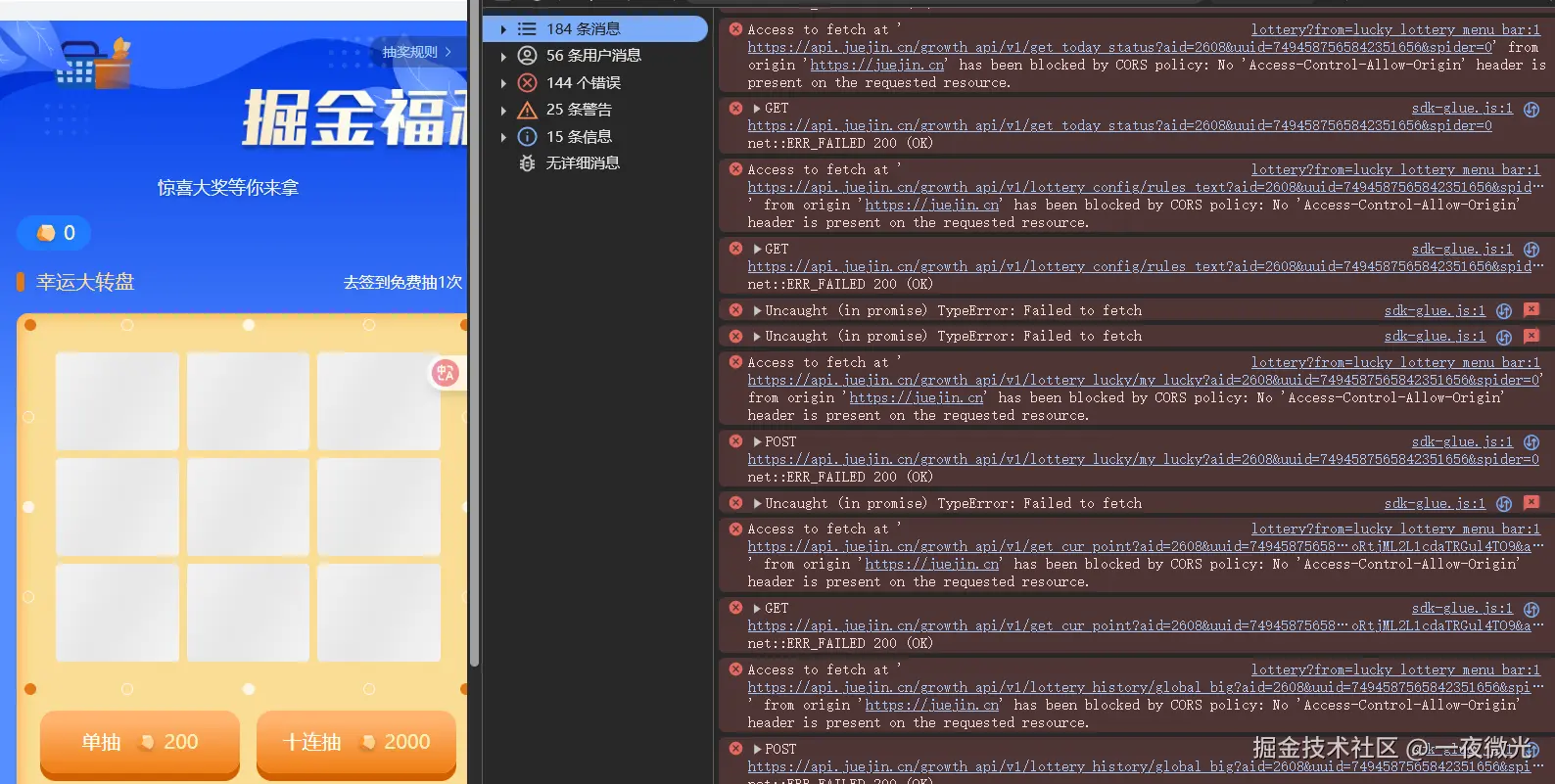This screenshot has width=1555, height=784.
Task: Click the user icon beside 56 条用户消息
Action: click(527, 56)
